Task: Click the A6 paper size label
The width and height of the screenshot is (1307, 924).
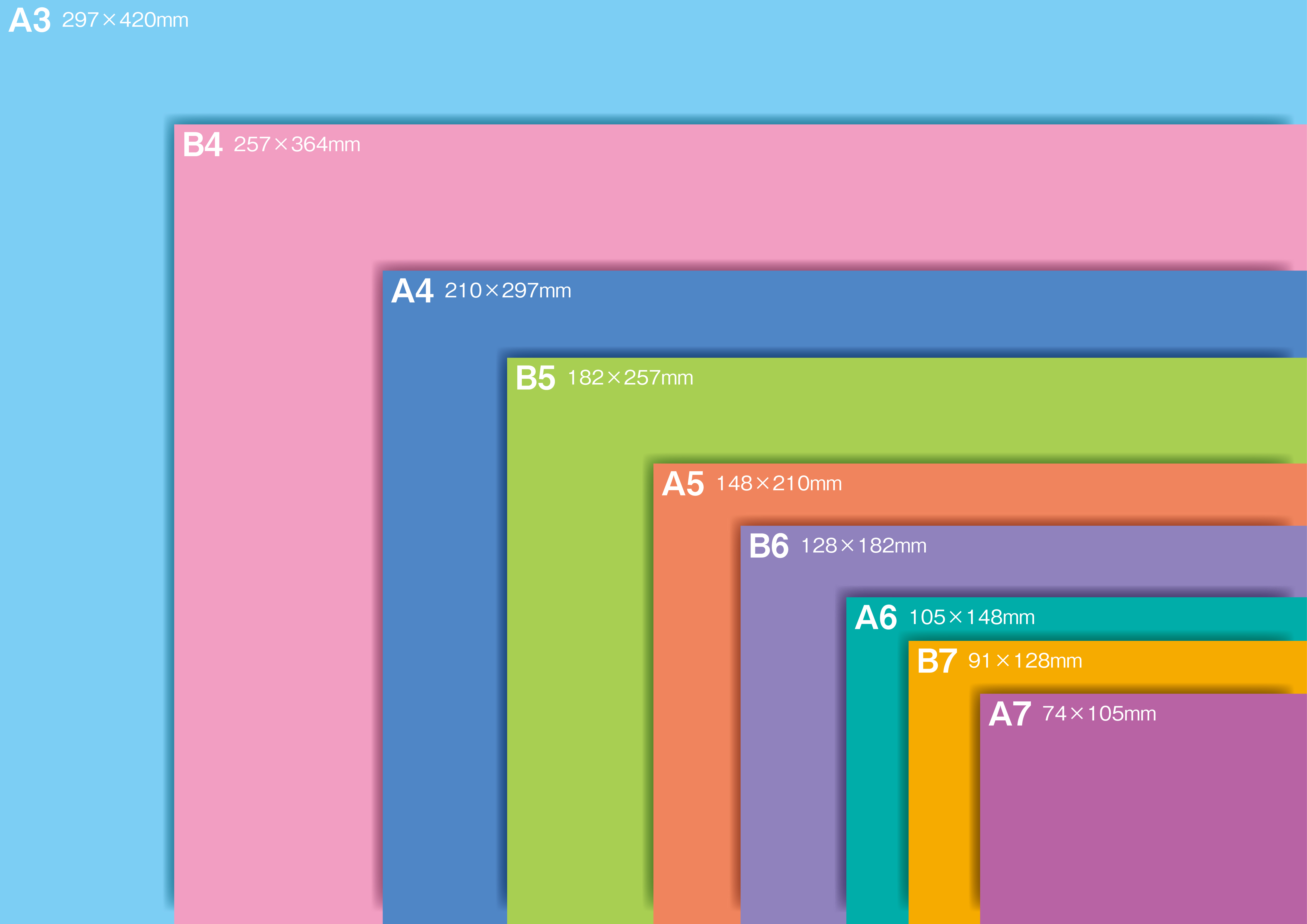Action: [x=876, y=618]
